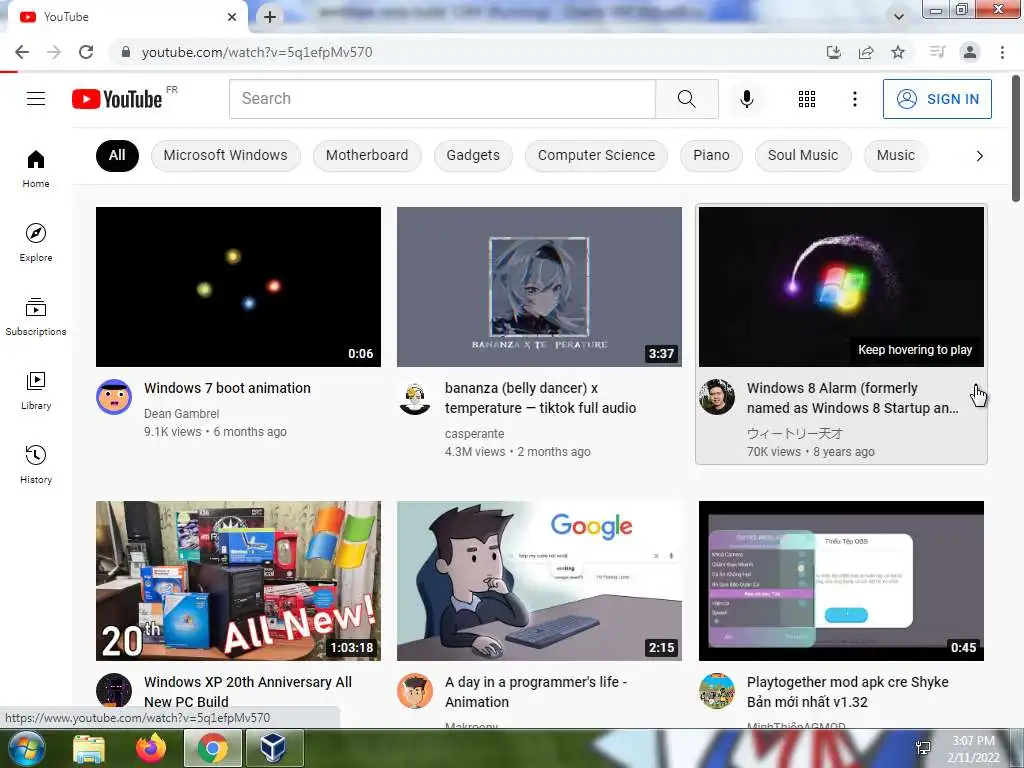Open the YouTube hamburger guide menu

[36, 99]
